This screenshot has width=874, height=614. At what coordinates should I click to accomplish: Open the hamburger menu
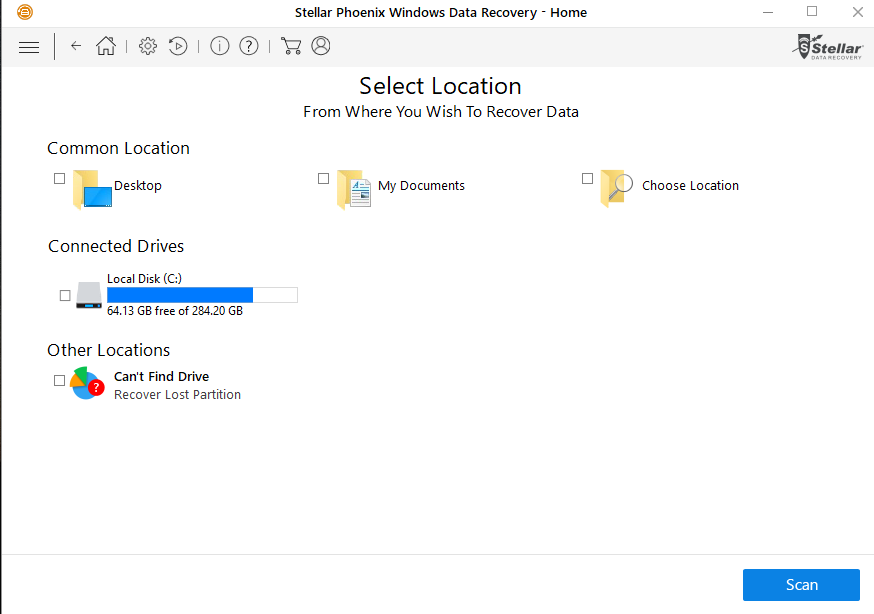tap(29, 46)
